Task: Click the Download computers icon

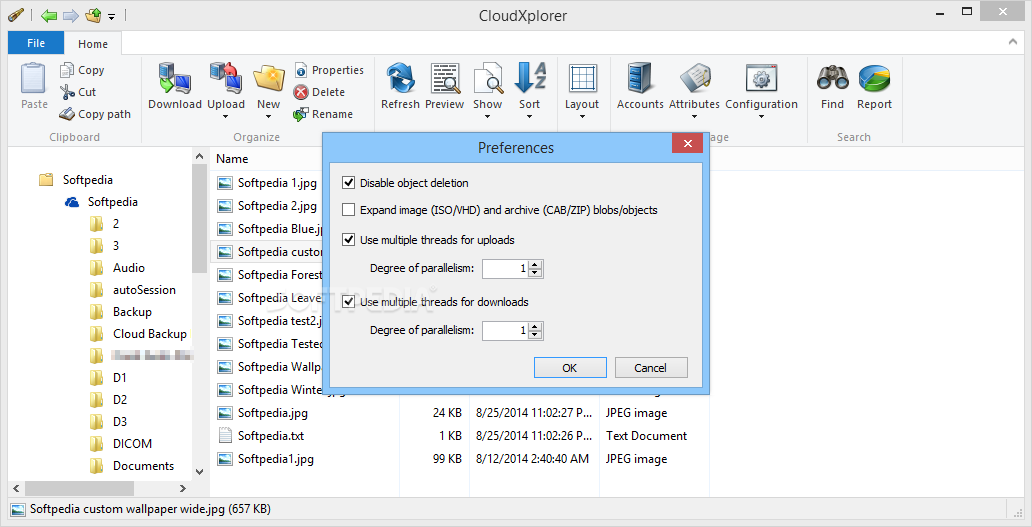Action: (x=174, y=78)
